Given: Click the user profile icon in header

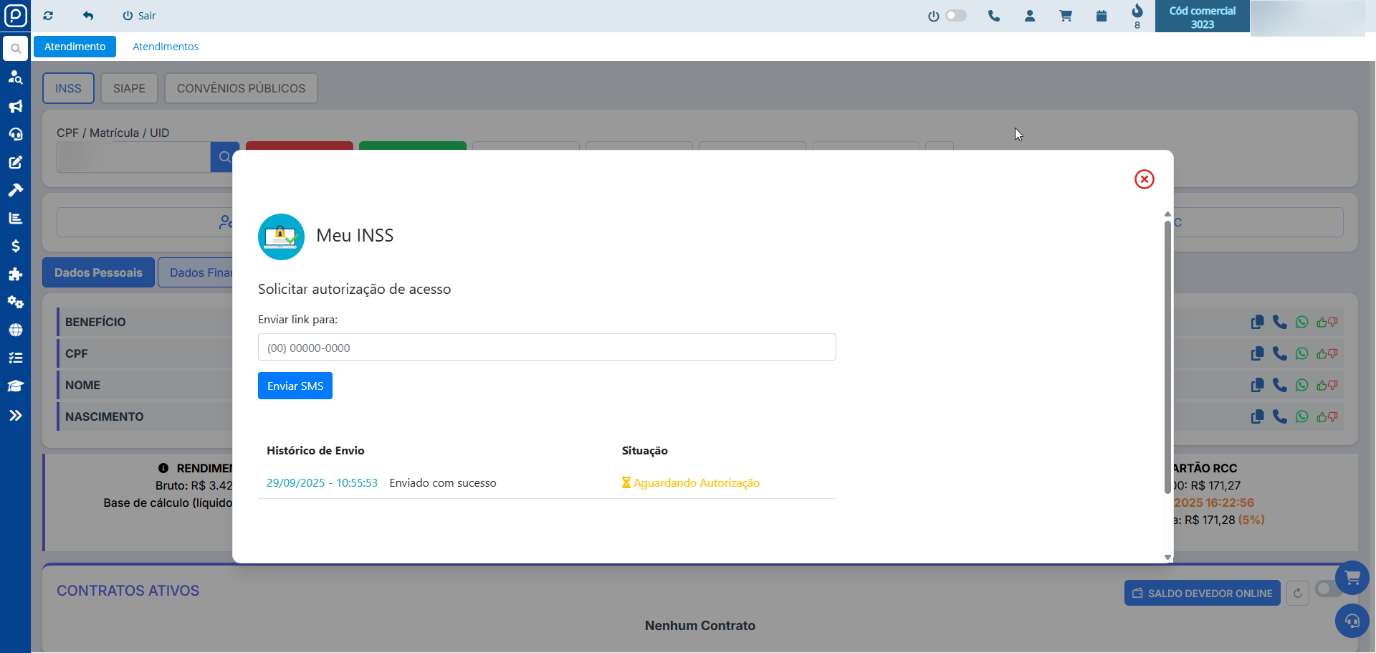Looking at the screenshot, I should pyautogui.click(x=1029, y=16).
